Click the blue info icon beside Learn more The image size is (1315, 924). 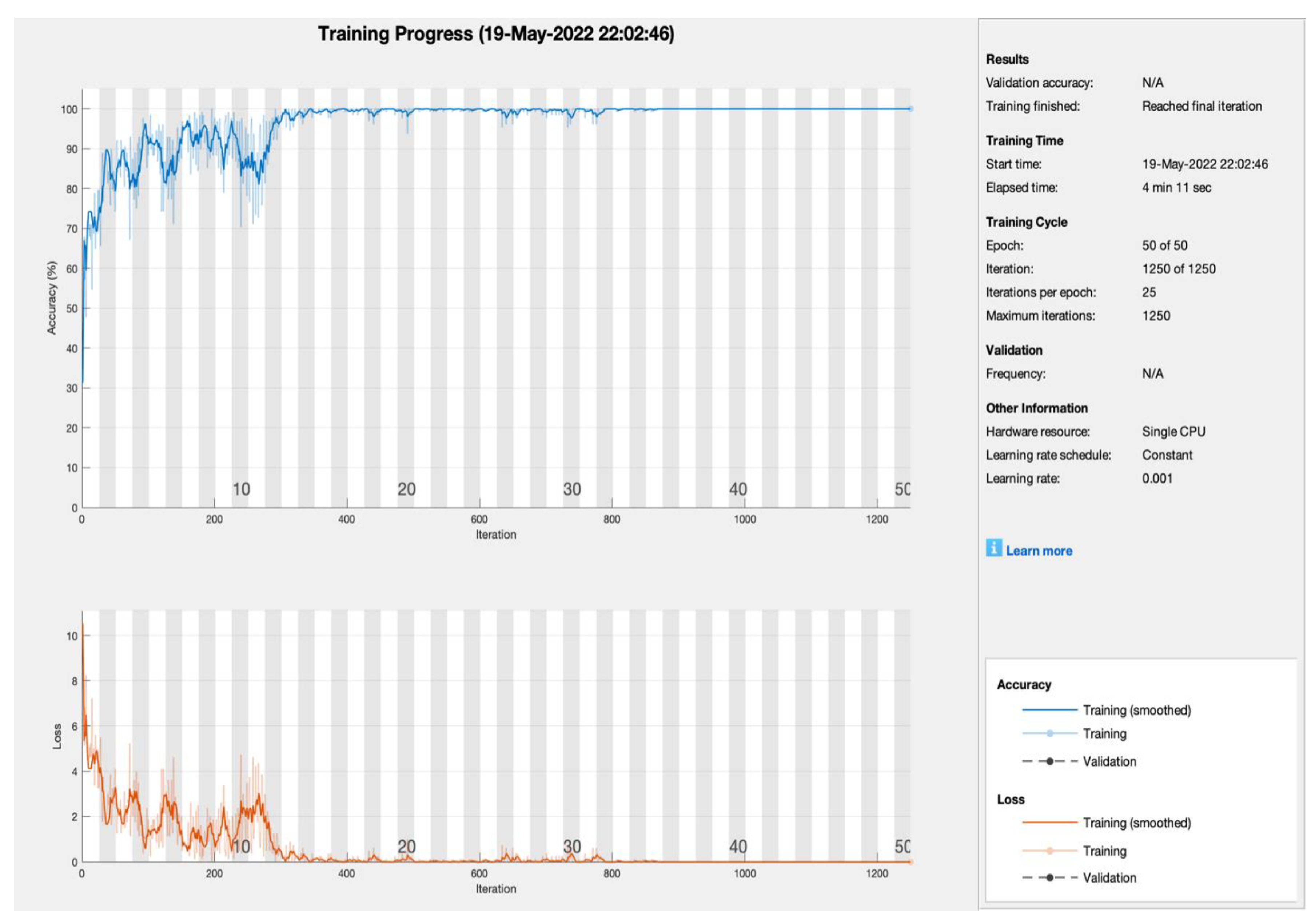[994, 548]
